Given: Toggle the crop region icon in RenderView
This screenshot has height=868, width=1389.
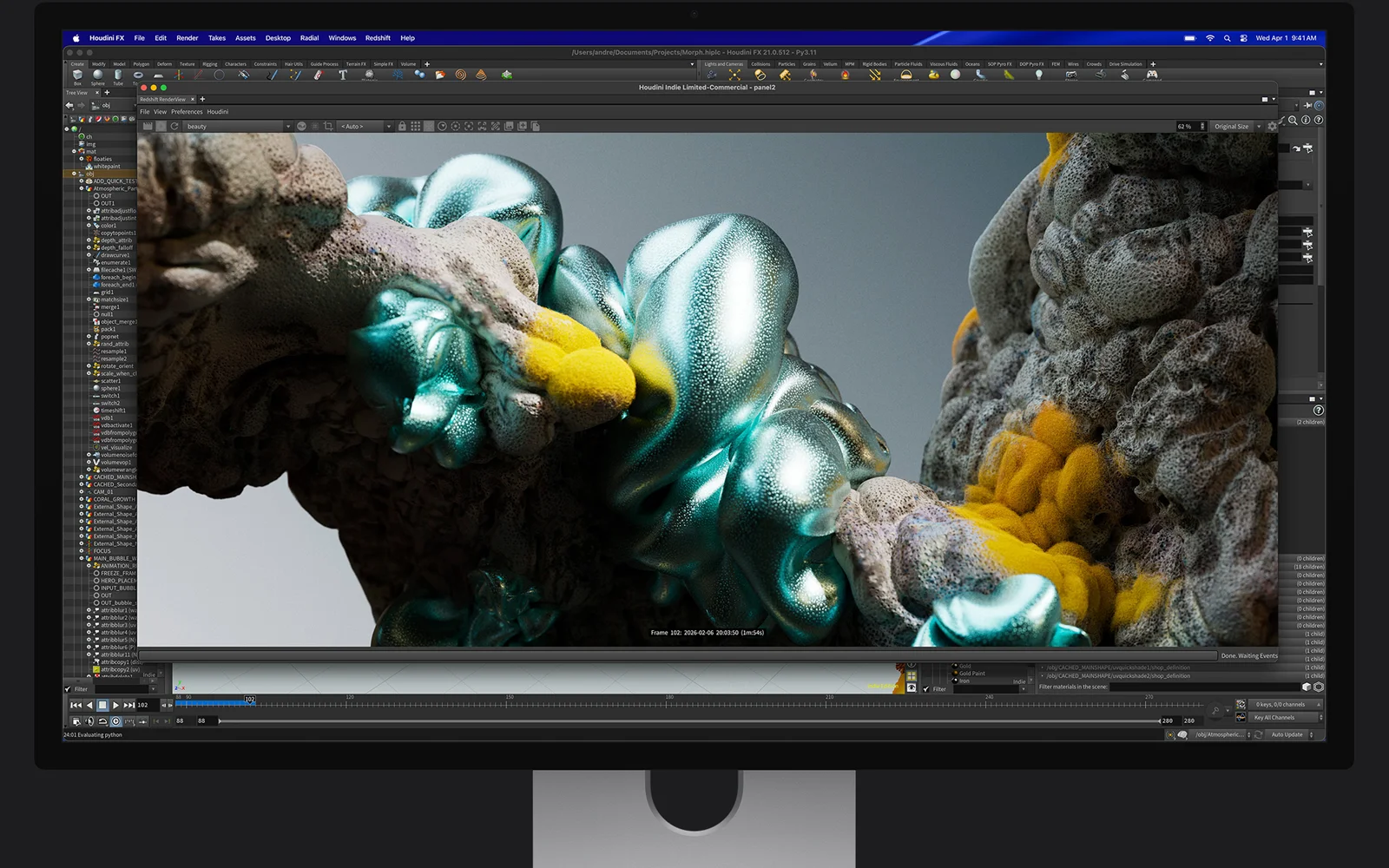Looking at the screenshot, I should click(328, 127).
